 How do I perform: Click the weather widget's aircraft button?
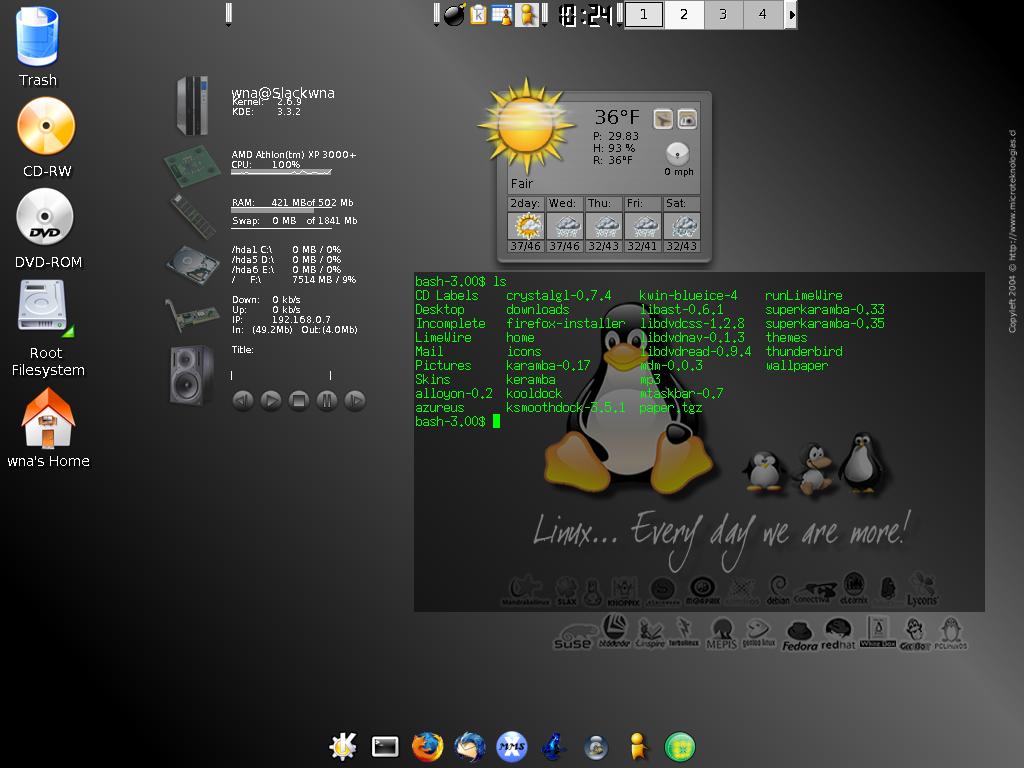663,119
